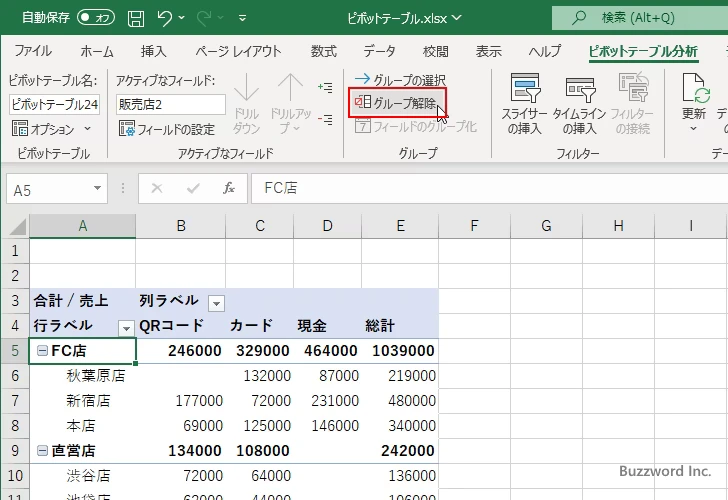Click the Expand Field plus icon
The image size is (728, 500).
pos(325,87)
